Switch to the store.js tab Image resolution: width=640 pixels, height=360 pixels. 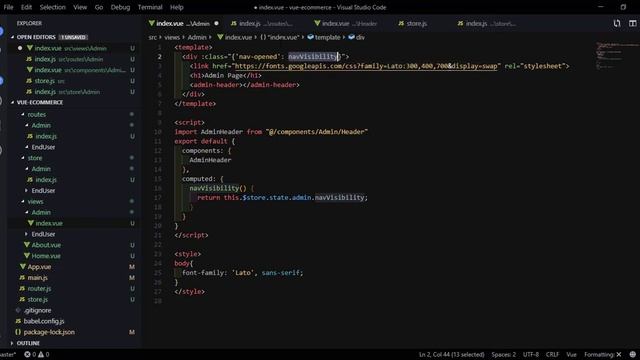point(416,24)
